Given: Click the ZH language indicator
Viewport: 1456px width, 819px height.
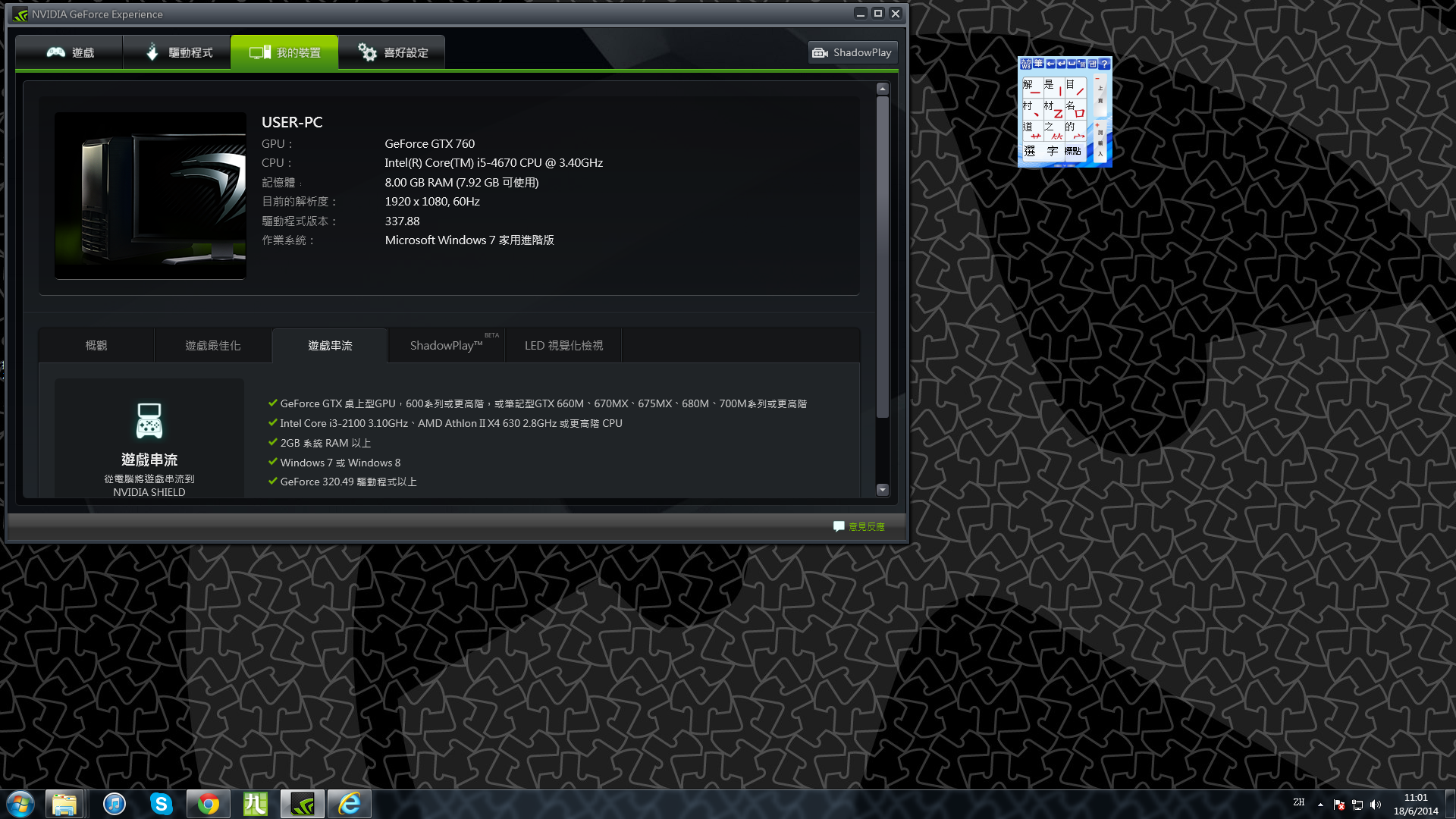Looking at the screenshot, I should (1299, 802).
